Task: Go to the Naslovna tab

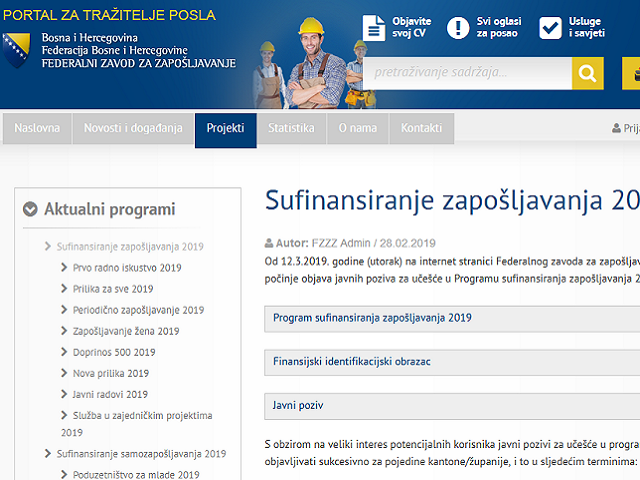Action: (x=37, y=128)
